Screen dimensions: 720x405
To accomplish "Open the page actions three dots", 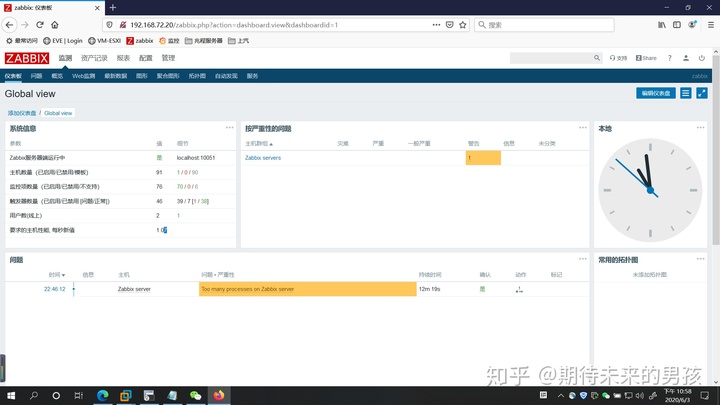I will 436,25.
